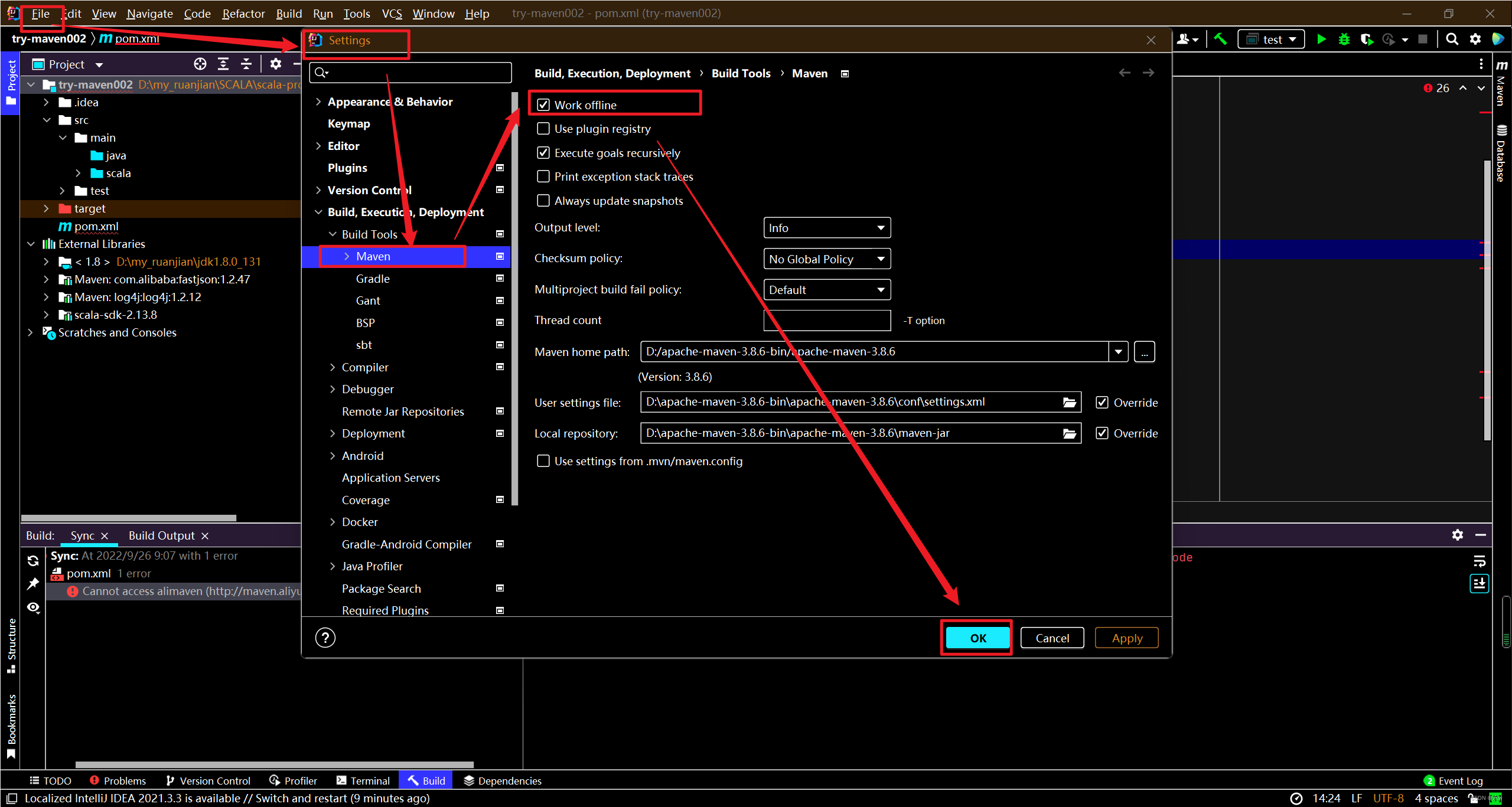Open the Checksum policy dropdown
Viewport: 1512px width, 807px height.
tap(826, 259)
